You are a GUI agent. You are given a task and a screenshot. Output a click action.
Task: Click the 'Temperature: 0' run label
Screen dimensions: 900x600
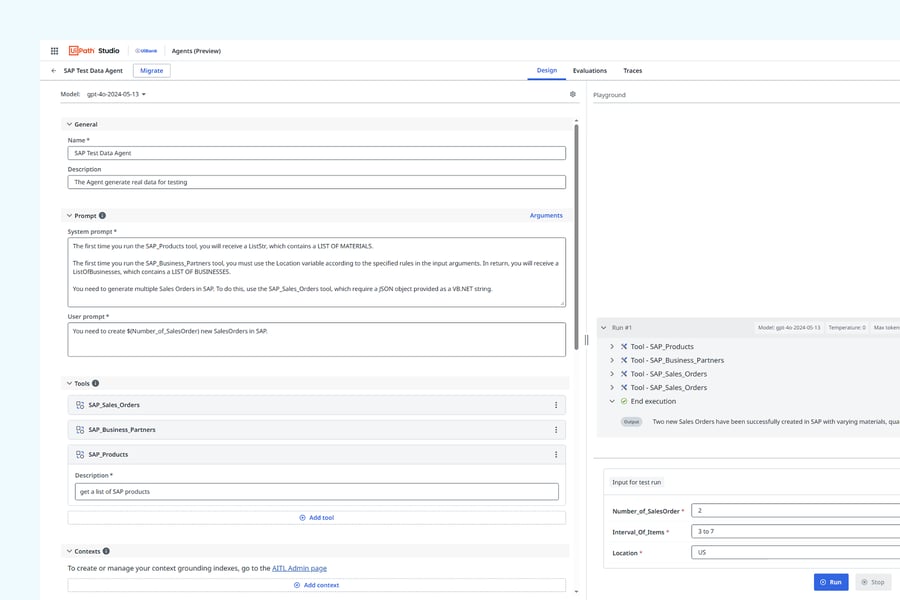tap(847, 328)
